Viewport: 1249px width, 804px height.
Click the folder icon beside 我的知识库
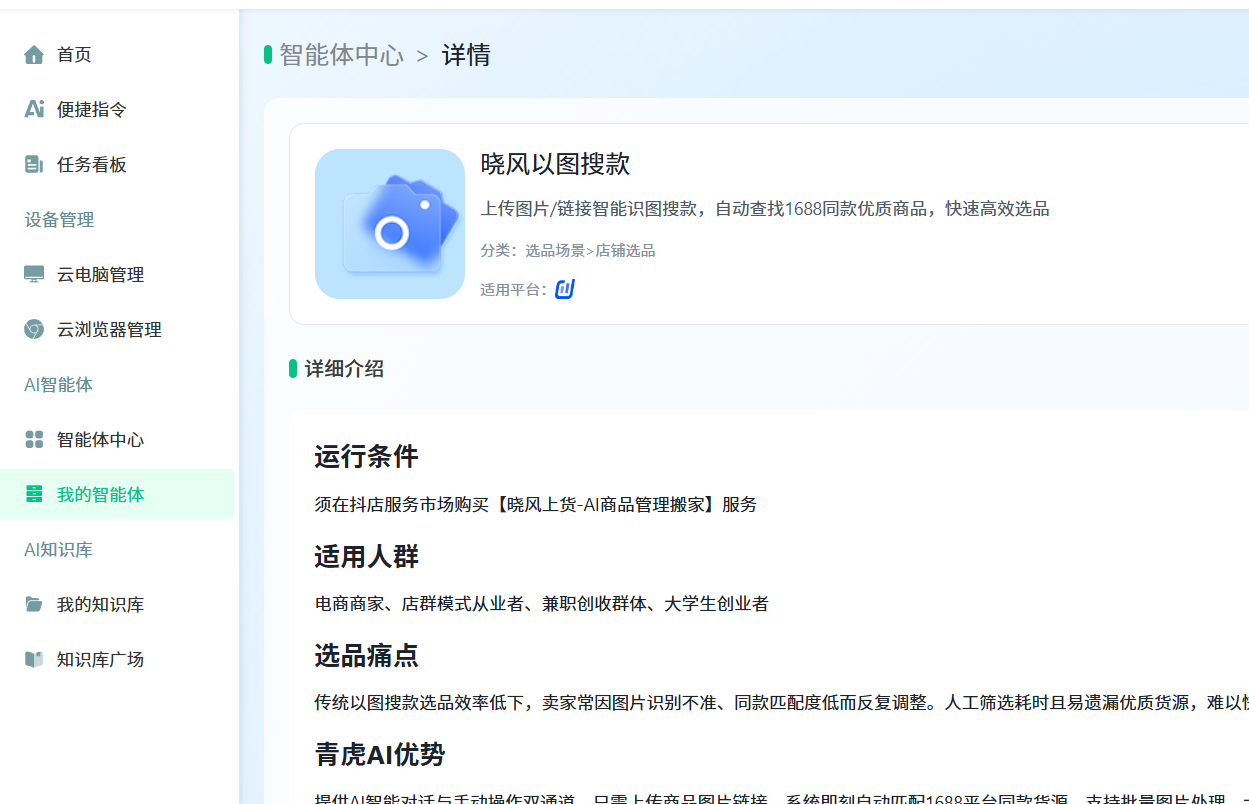click(x=34, y=604)
